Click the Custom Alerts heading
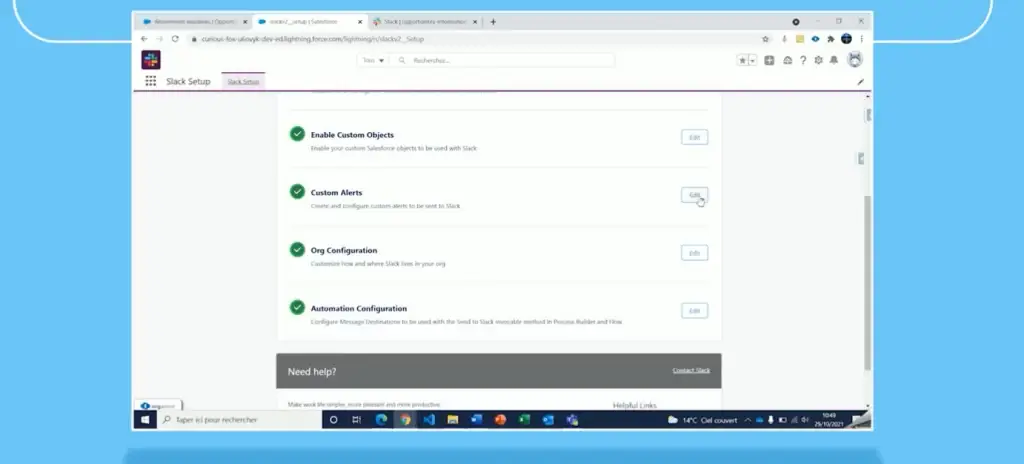The width and height of the screenshot is (1024, 464). pyautogui.click(x=336, y=193)
